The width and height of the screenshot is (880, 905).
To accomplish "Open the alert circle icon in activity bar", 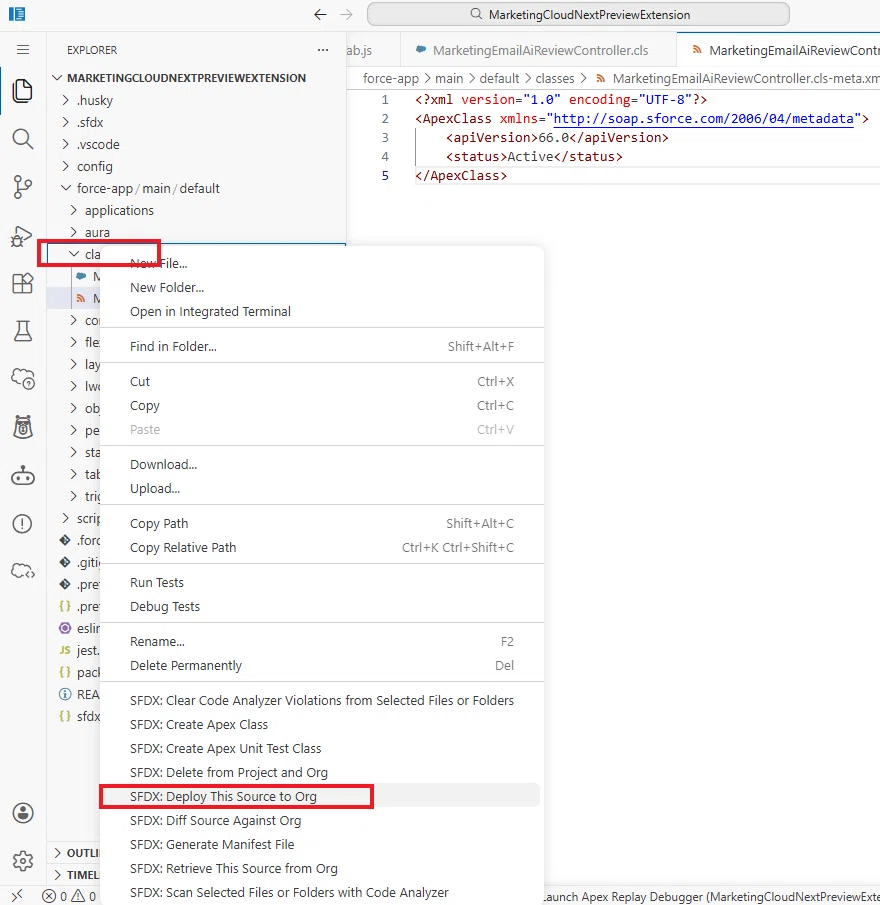I will [23, 523].
